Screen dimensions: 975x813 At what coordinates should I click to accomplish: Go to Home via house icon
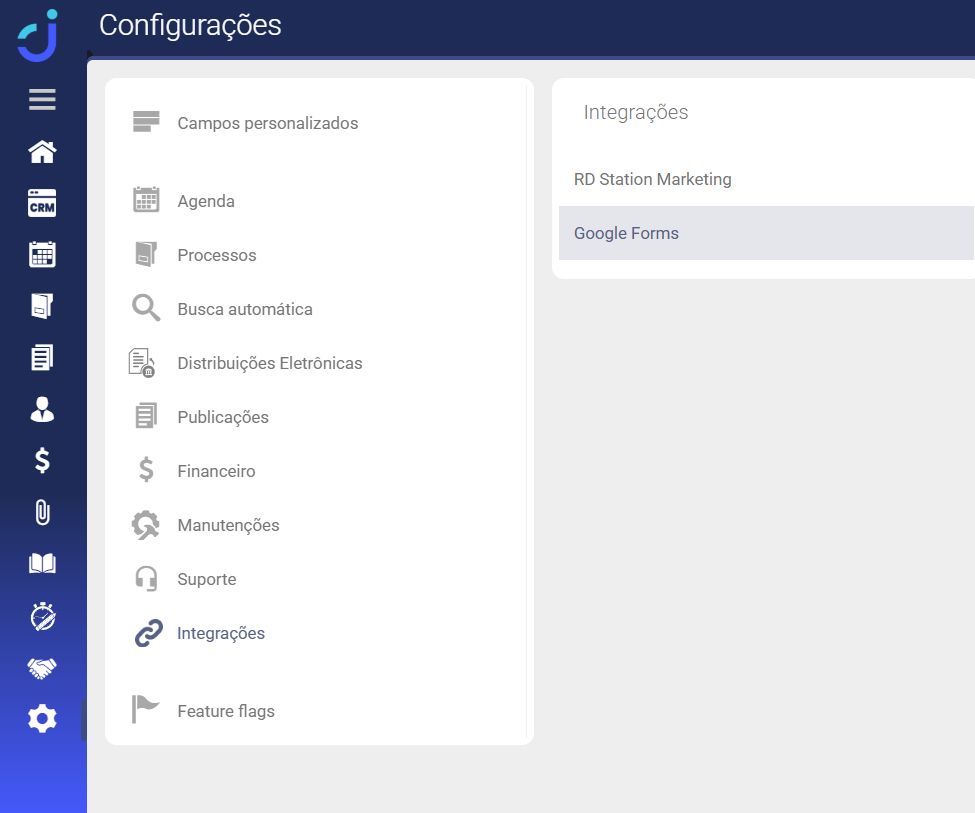[42, 152]
